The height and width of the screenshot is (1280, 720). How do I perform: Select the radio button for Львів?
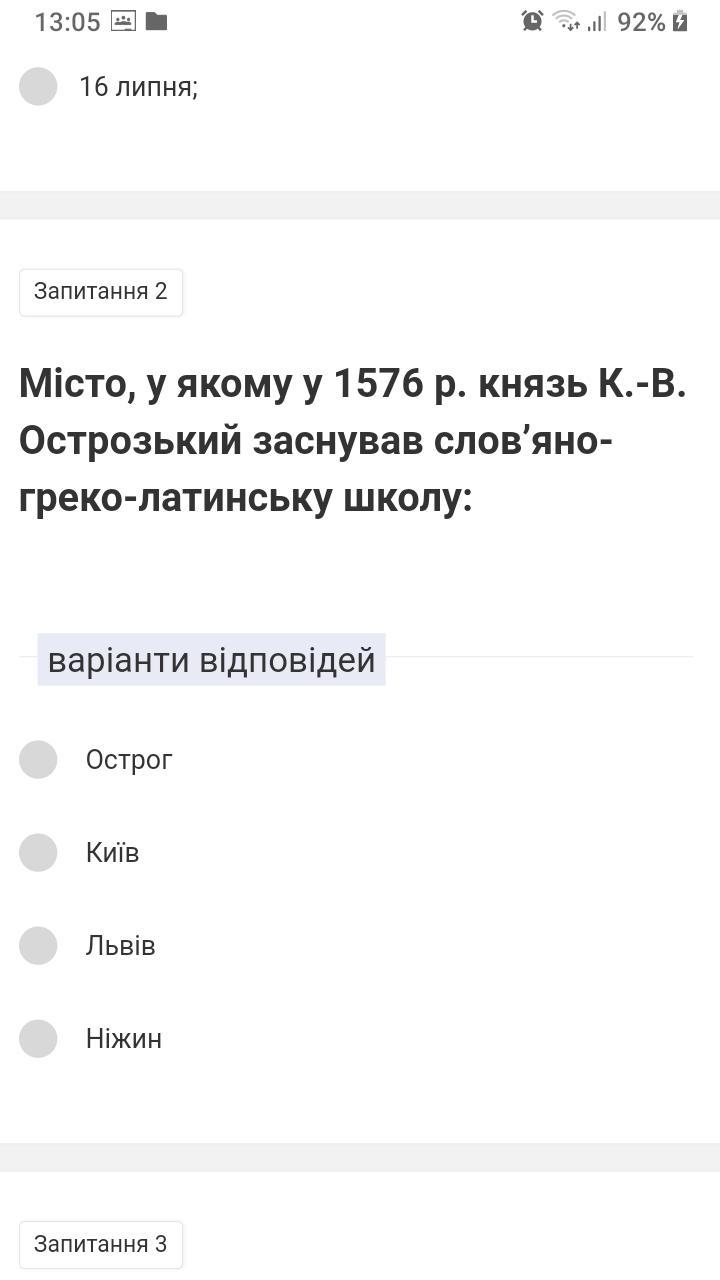(38, 945)
